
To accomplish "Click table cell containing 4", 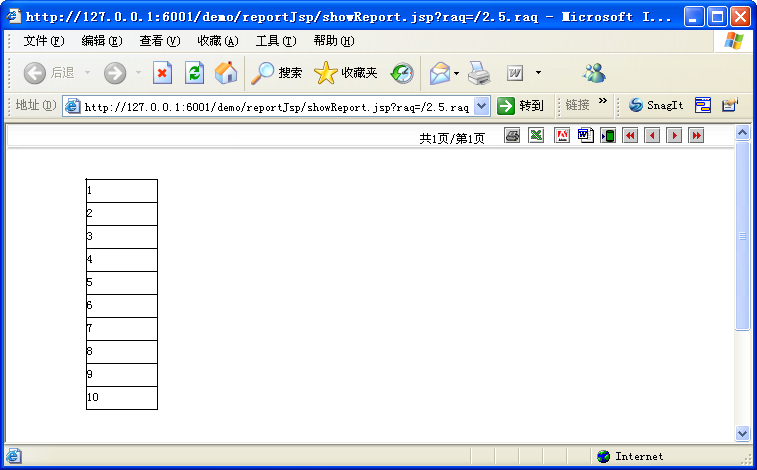I will tap(122, 260).
